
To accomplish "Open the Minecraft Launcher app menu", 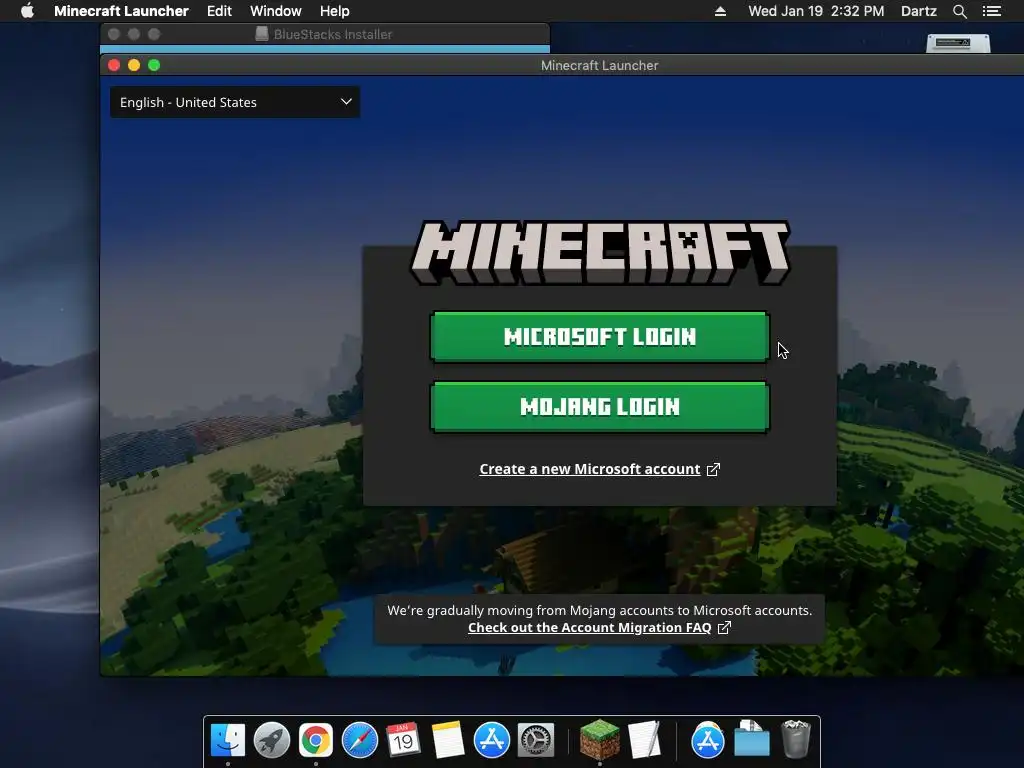I will [121, 11].
